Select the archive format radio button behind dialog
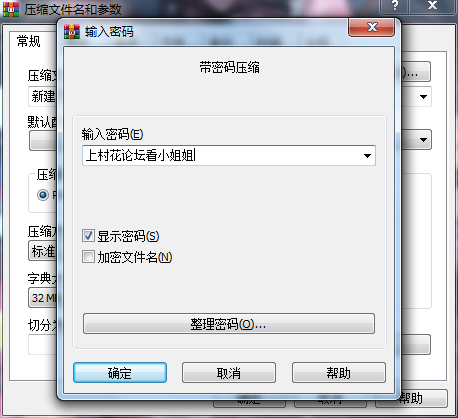 point(43,195)
